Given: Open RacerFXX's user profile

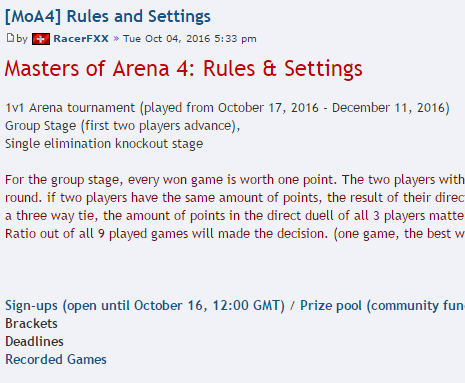Looking at the screenshot, I should click(81, 39).
